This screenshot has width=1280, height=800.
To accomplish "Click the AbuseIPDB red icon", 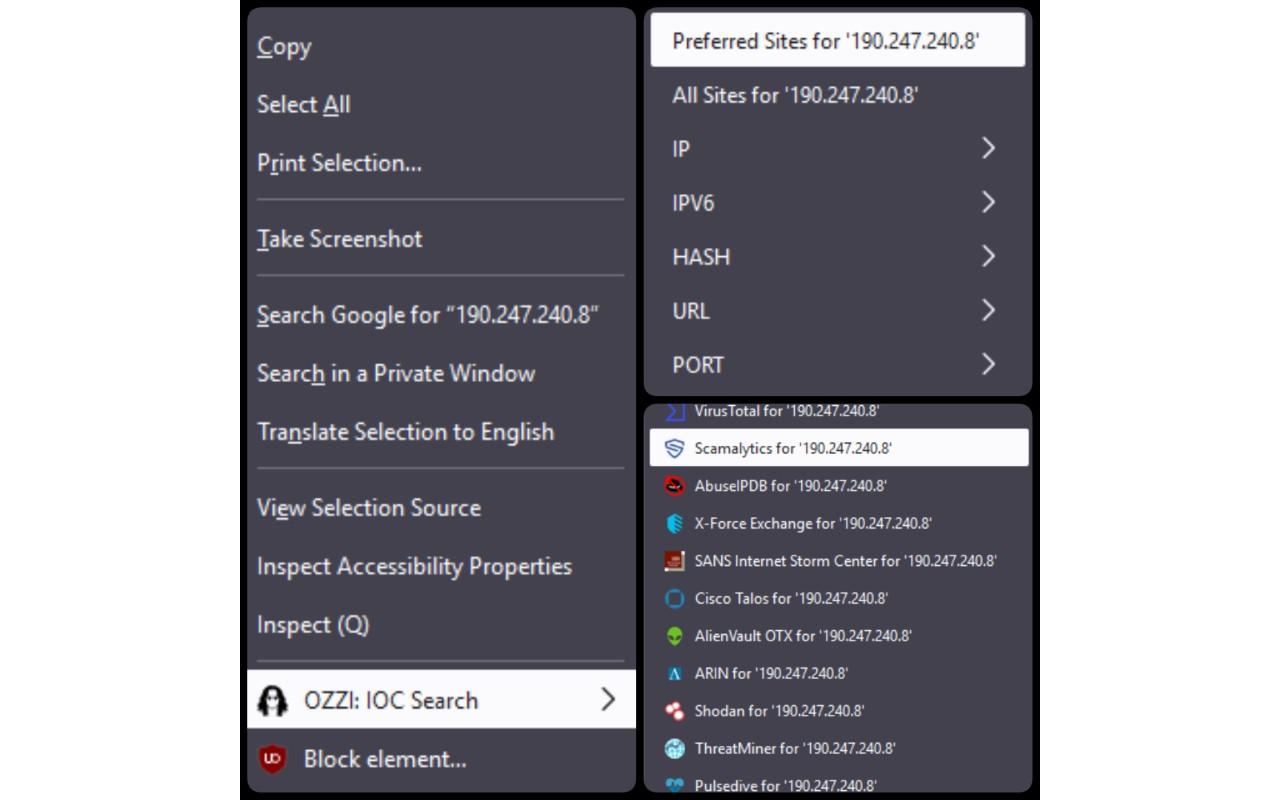I will (675, 486).
